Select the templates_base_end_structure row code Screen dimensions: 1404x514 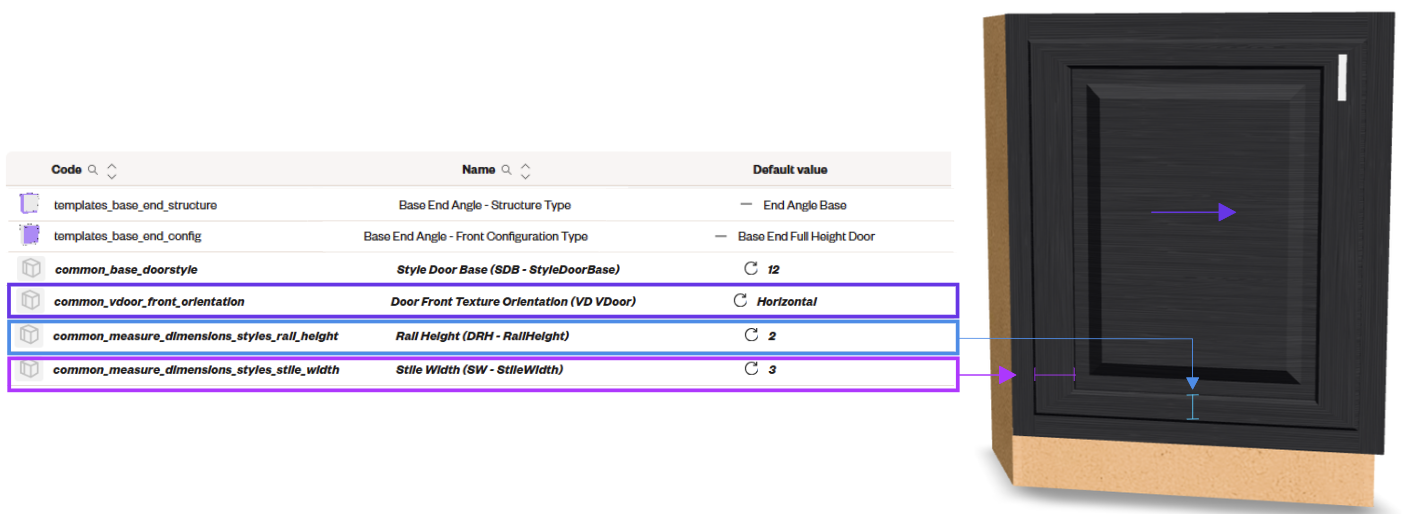pyautogui.click(x=135, y=205)
